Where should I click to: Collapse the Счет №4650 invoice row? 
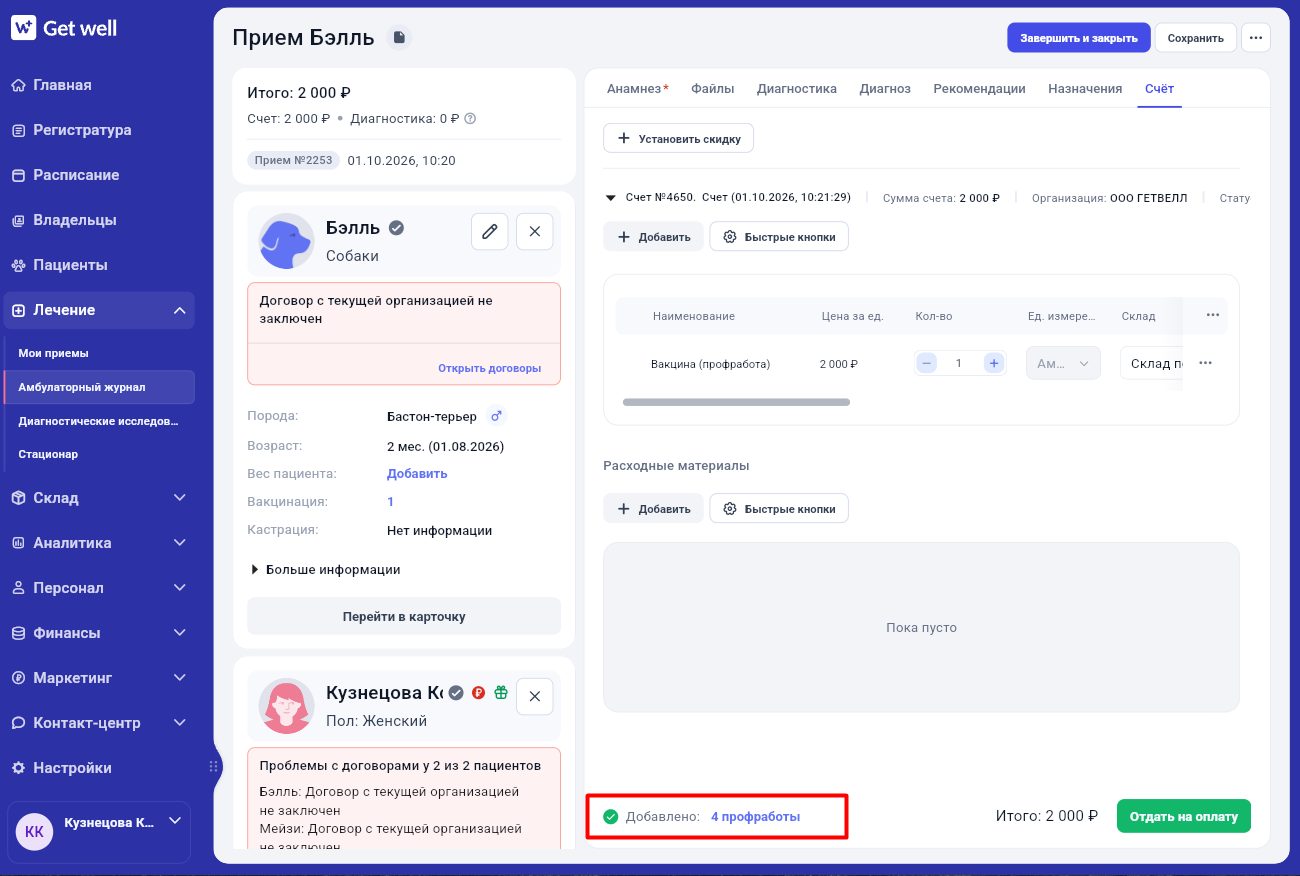pos(610,198)
